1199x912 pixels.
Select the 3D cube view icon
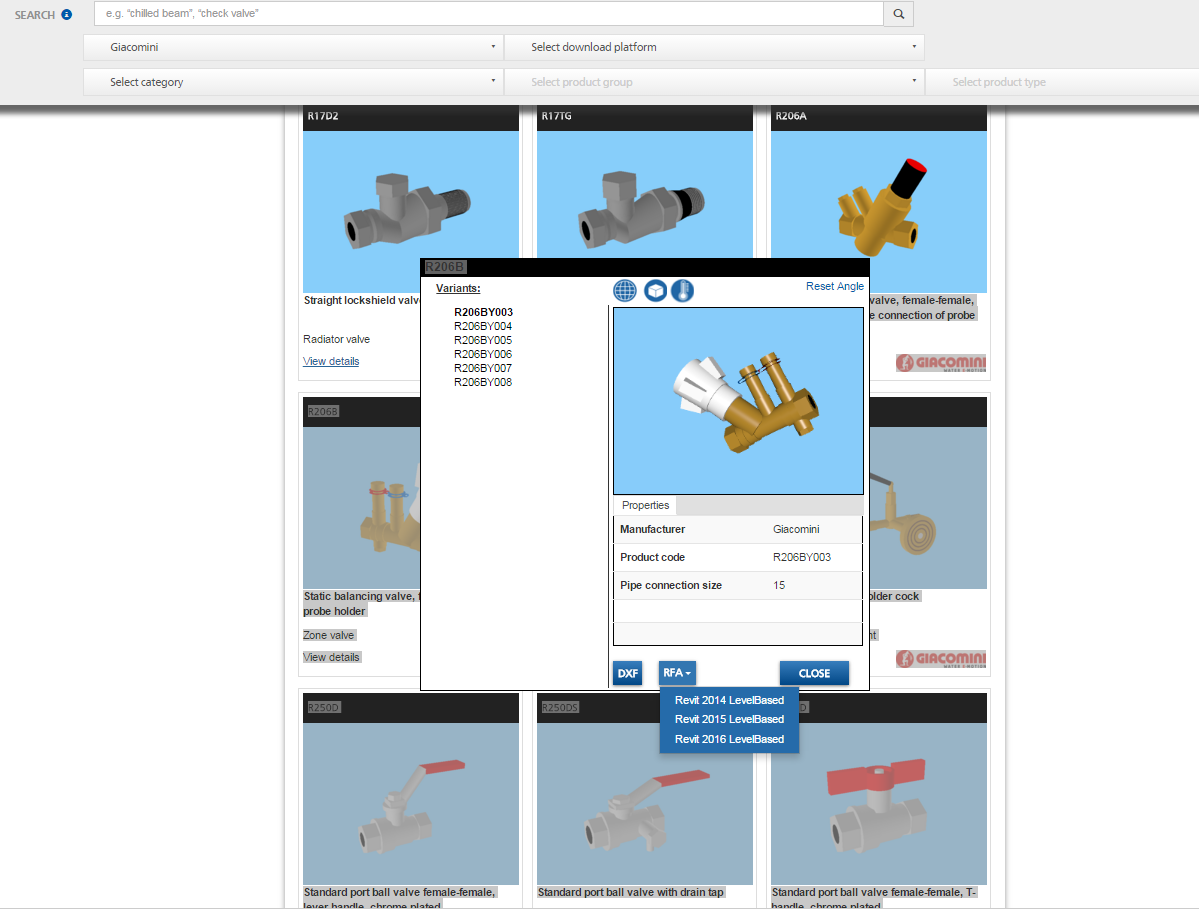[x=655, y=290]
